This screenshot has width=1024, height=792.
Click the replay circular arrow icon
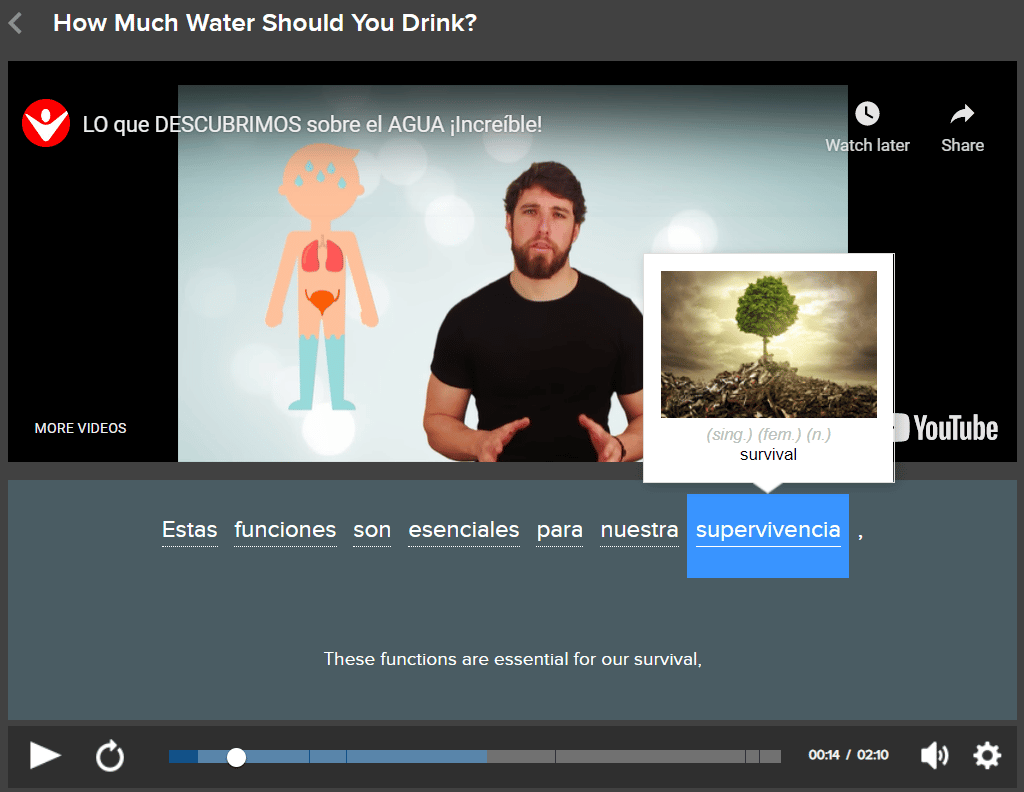(x=110, y=756)
